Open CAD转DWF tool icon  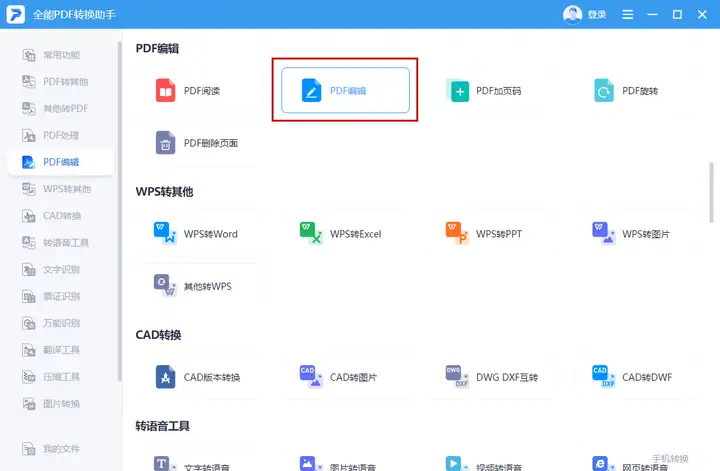click(603, 377)
